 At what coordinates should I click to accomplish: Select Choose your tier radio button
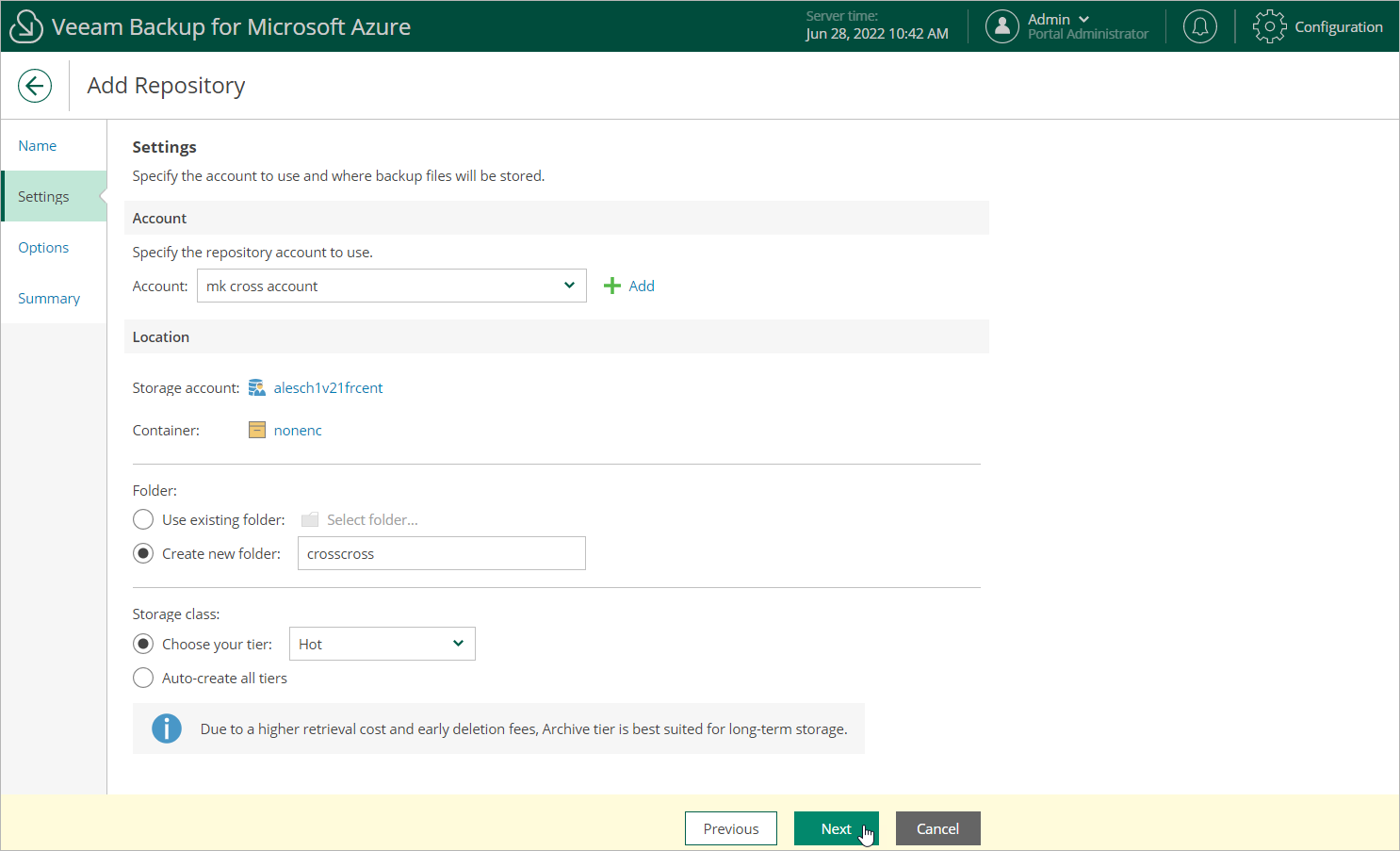[x=143, y=644]
